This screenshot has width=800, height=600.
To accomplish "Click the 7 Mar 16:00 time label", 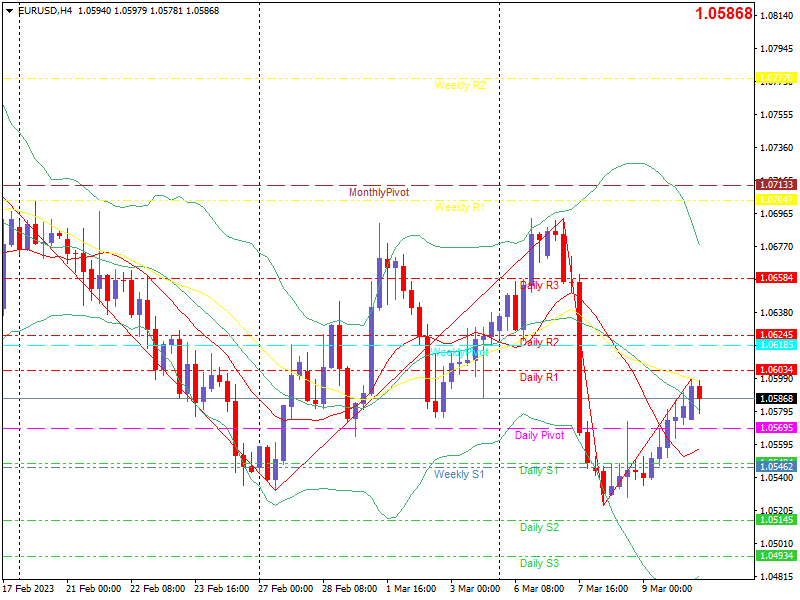I will pyautogui.click(x=603, y=589).
